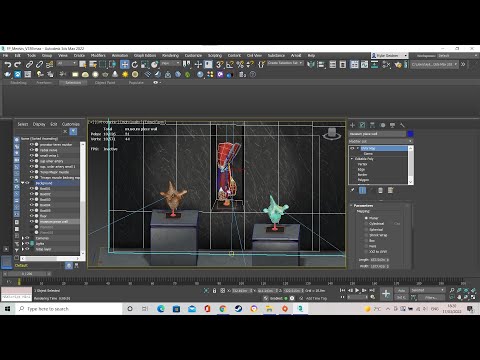Open the Modifiers menu

(98, 55)
